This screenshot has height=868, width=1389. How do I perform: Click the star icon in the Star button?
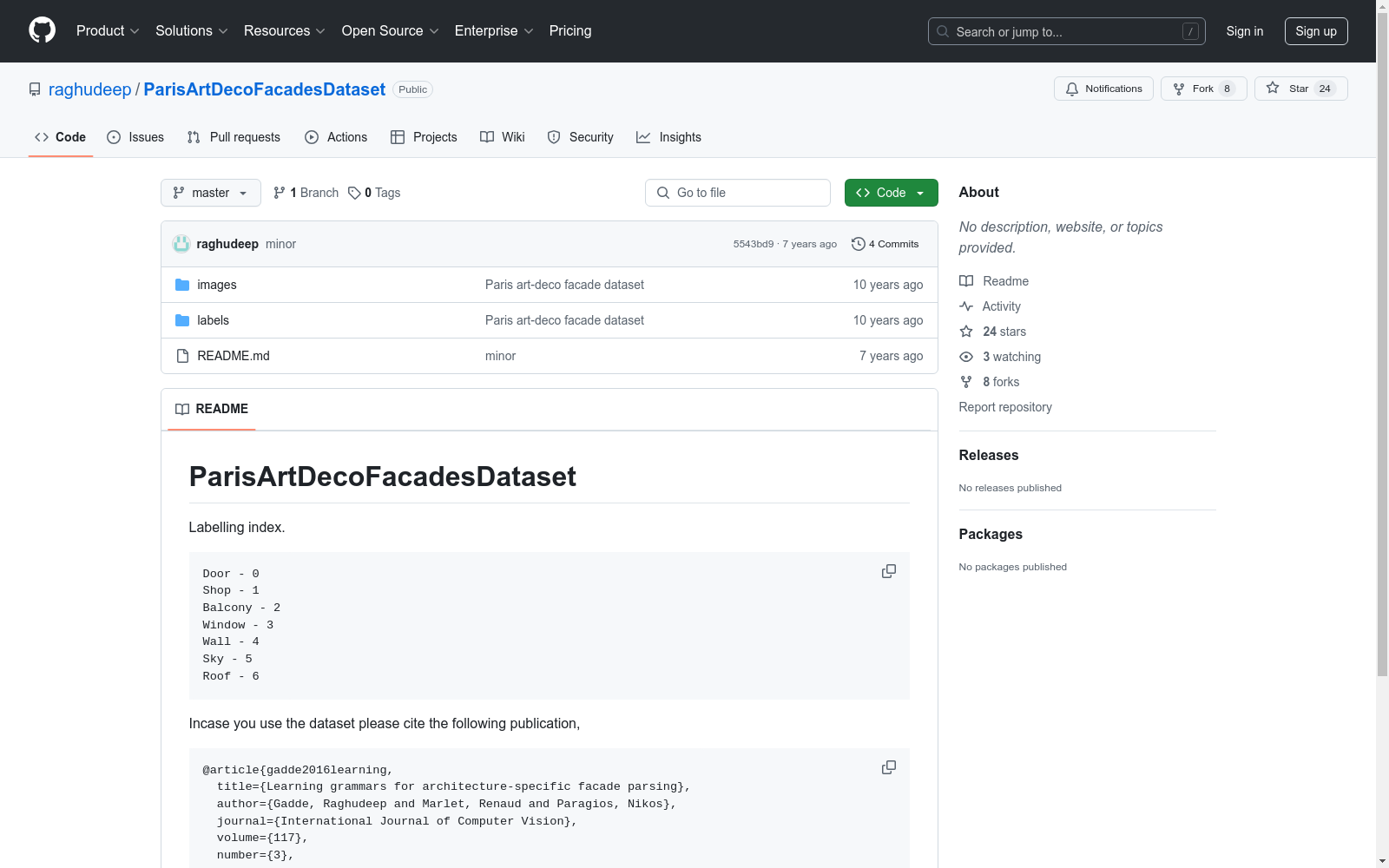1273,88
